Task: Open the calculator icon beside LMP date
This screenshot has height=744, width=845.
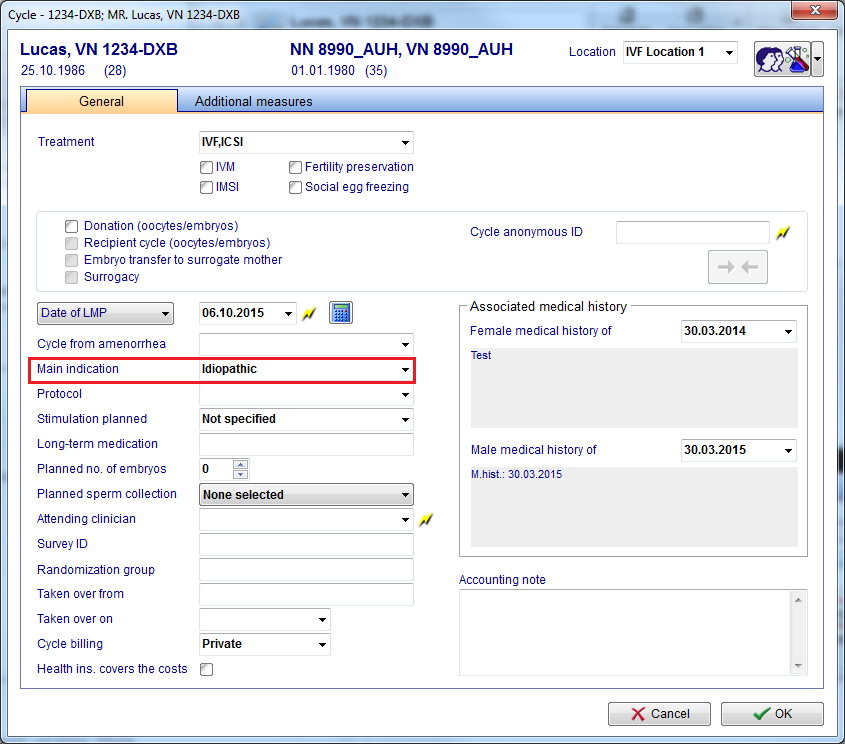Action: [x=341, y=313]
